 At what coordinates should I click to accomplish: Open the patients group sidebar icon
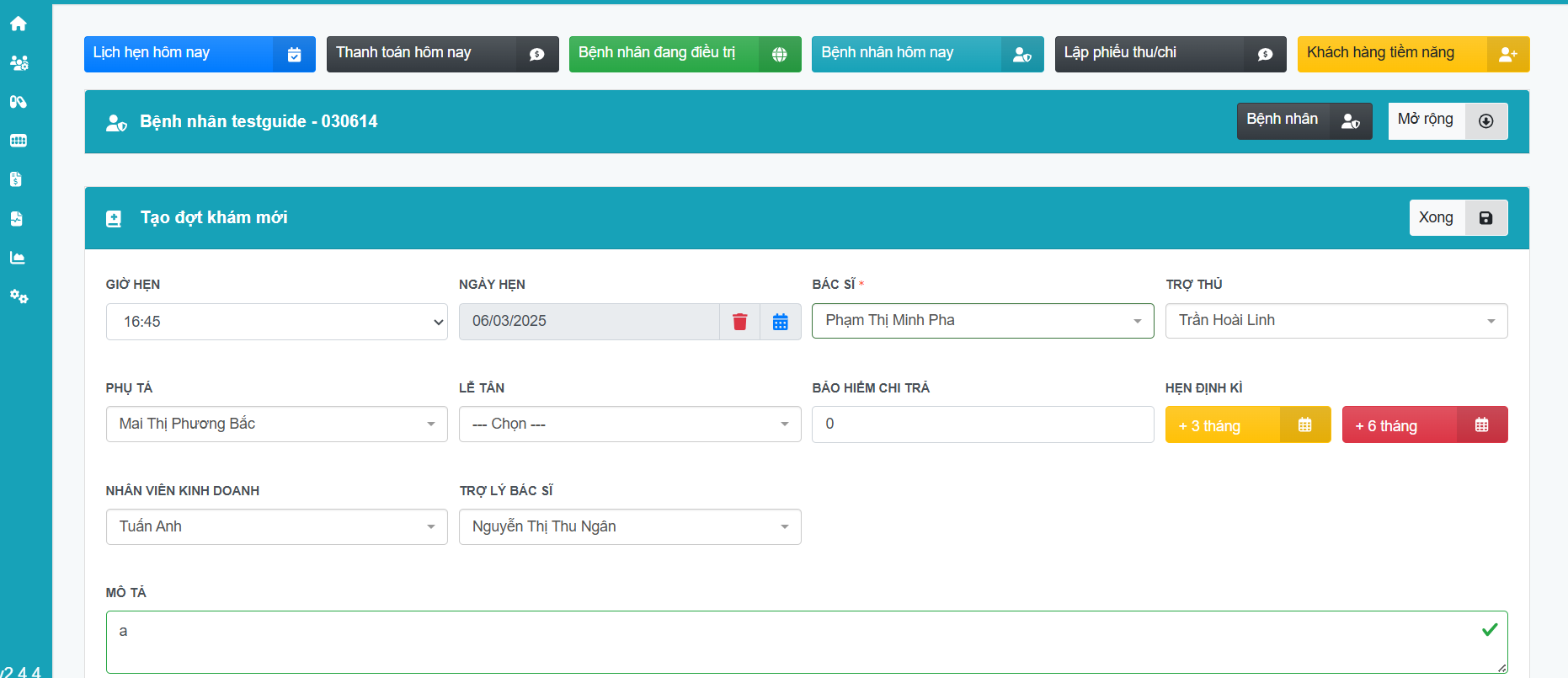point(19,62)
